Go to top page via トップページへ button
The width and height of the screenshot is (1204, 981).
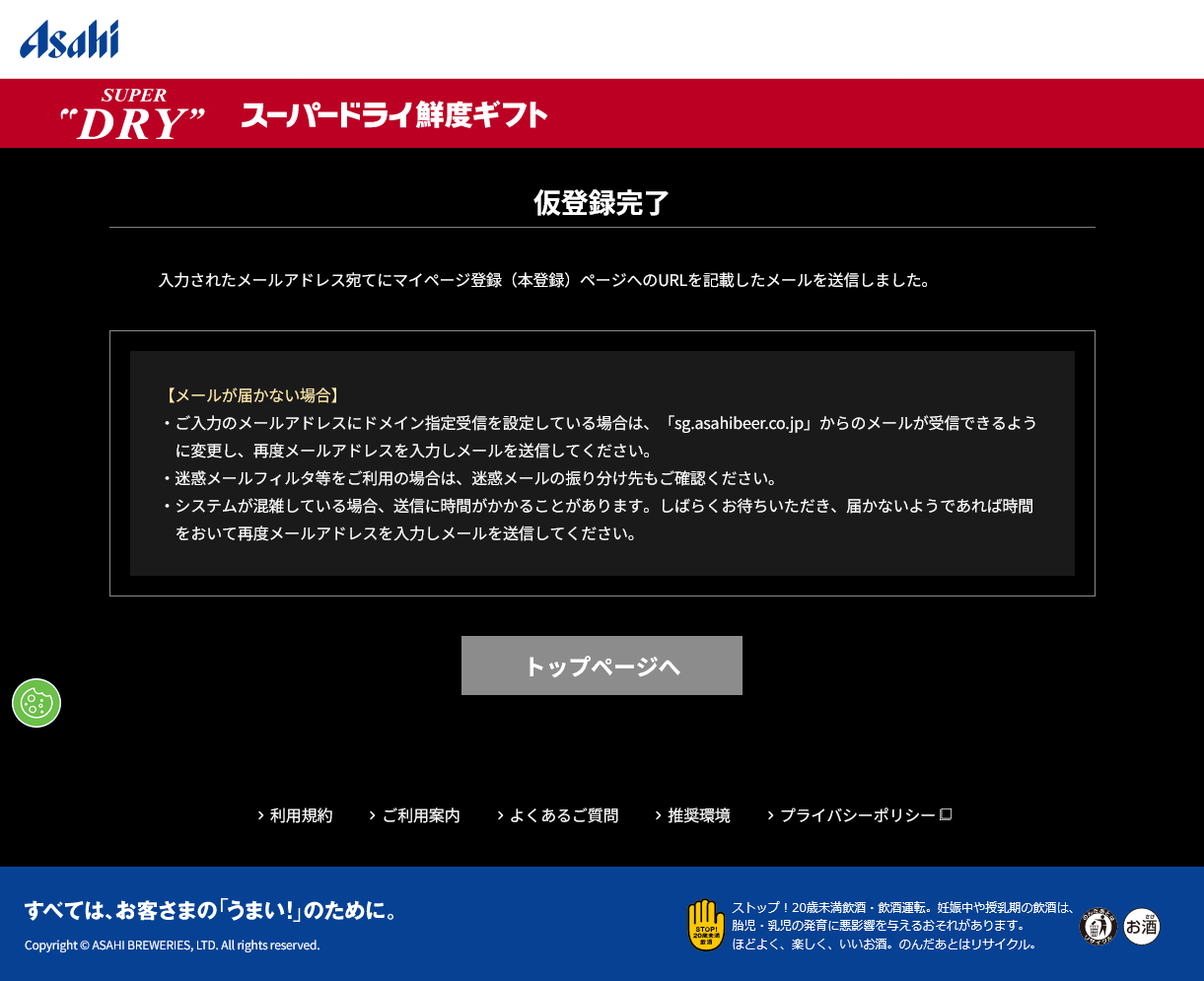(602, 666)
